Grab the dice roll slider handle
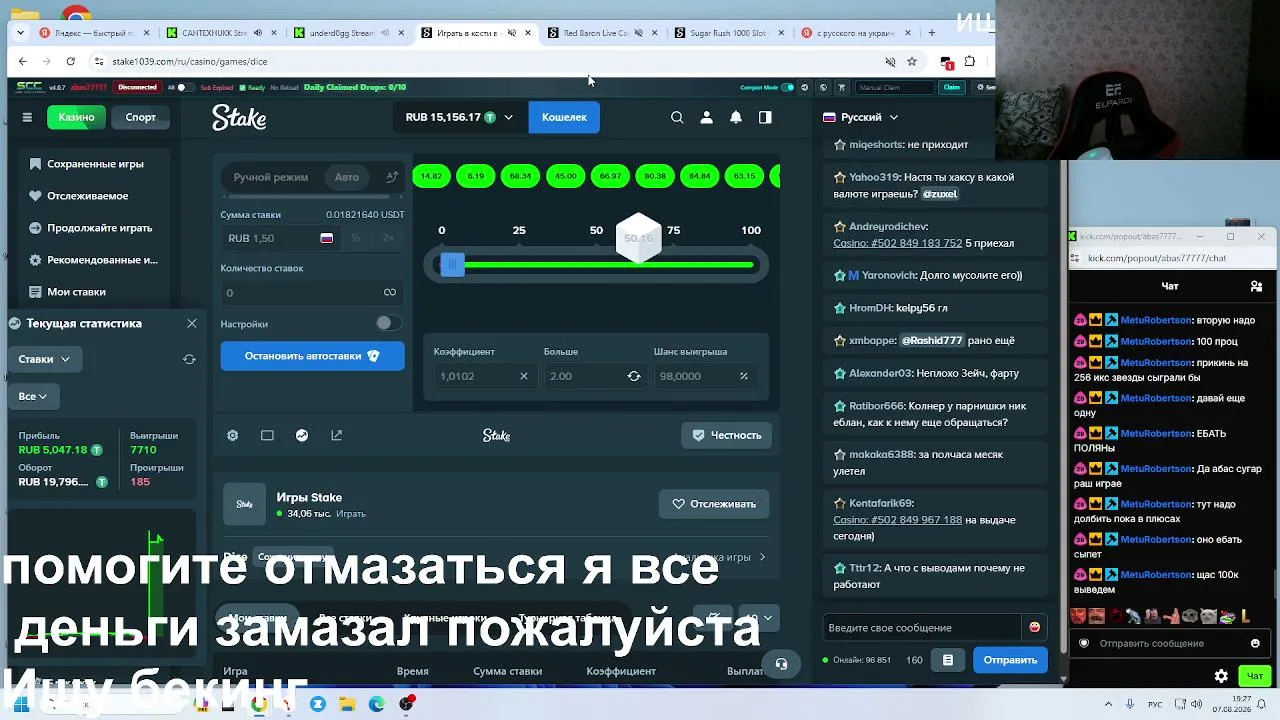This screenshot has height=720, width=1280. 451,264
